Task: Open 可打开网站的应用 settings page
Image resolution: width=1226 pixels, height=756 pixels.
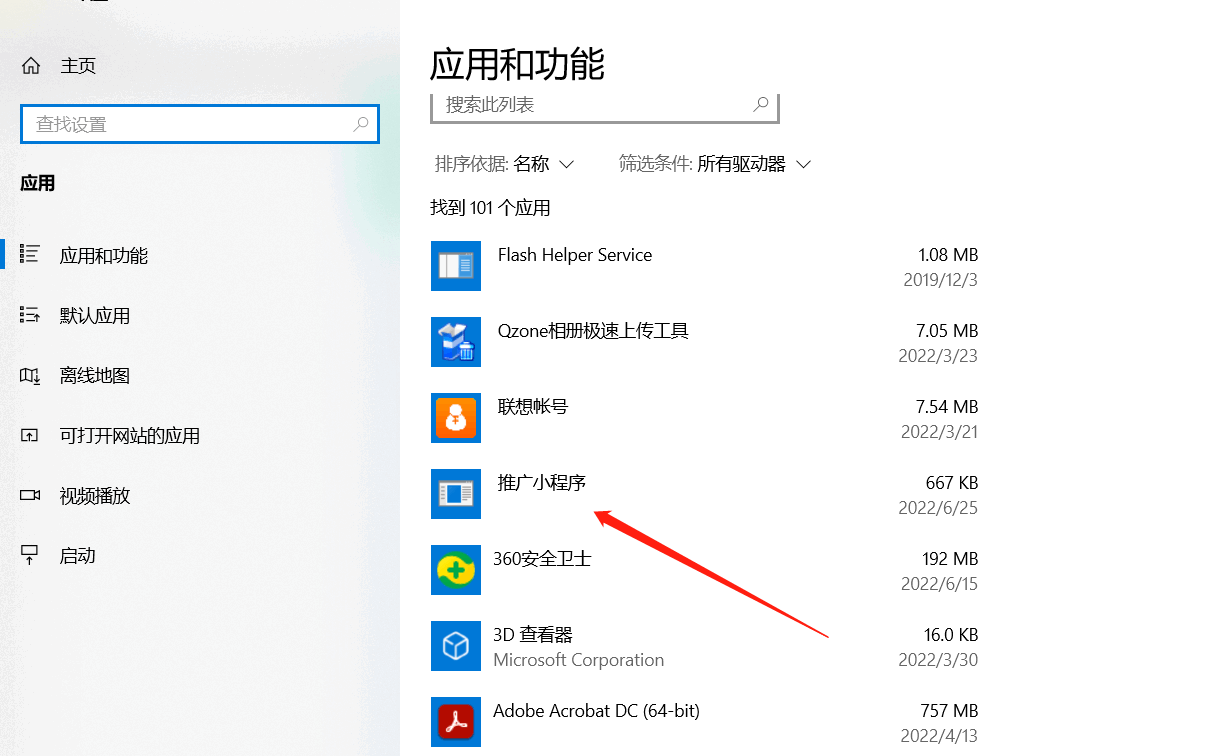Action: pos(130,436)
